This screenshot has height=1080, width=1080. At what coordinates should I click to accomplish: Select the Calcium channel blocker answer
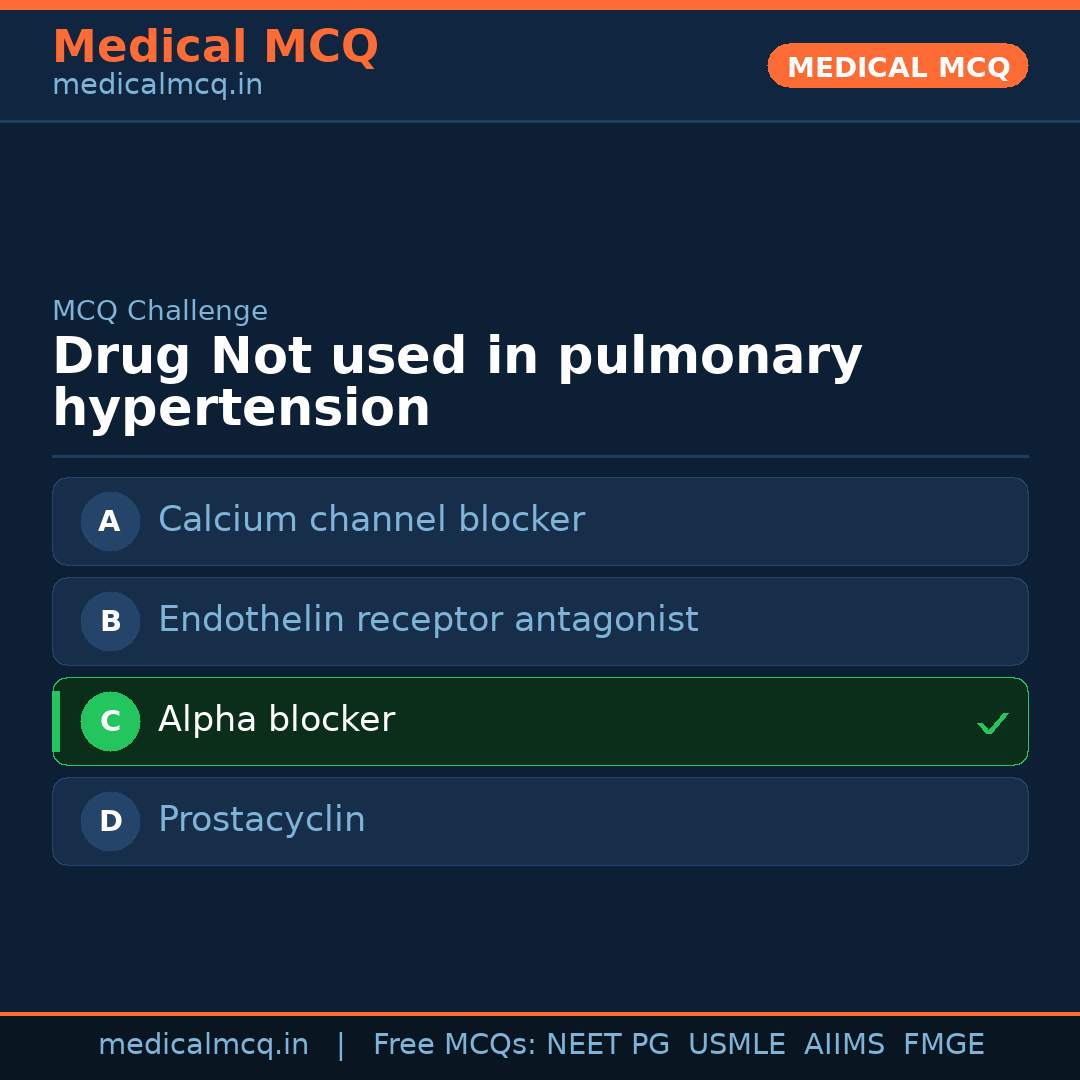pos(371,520)
